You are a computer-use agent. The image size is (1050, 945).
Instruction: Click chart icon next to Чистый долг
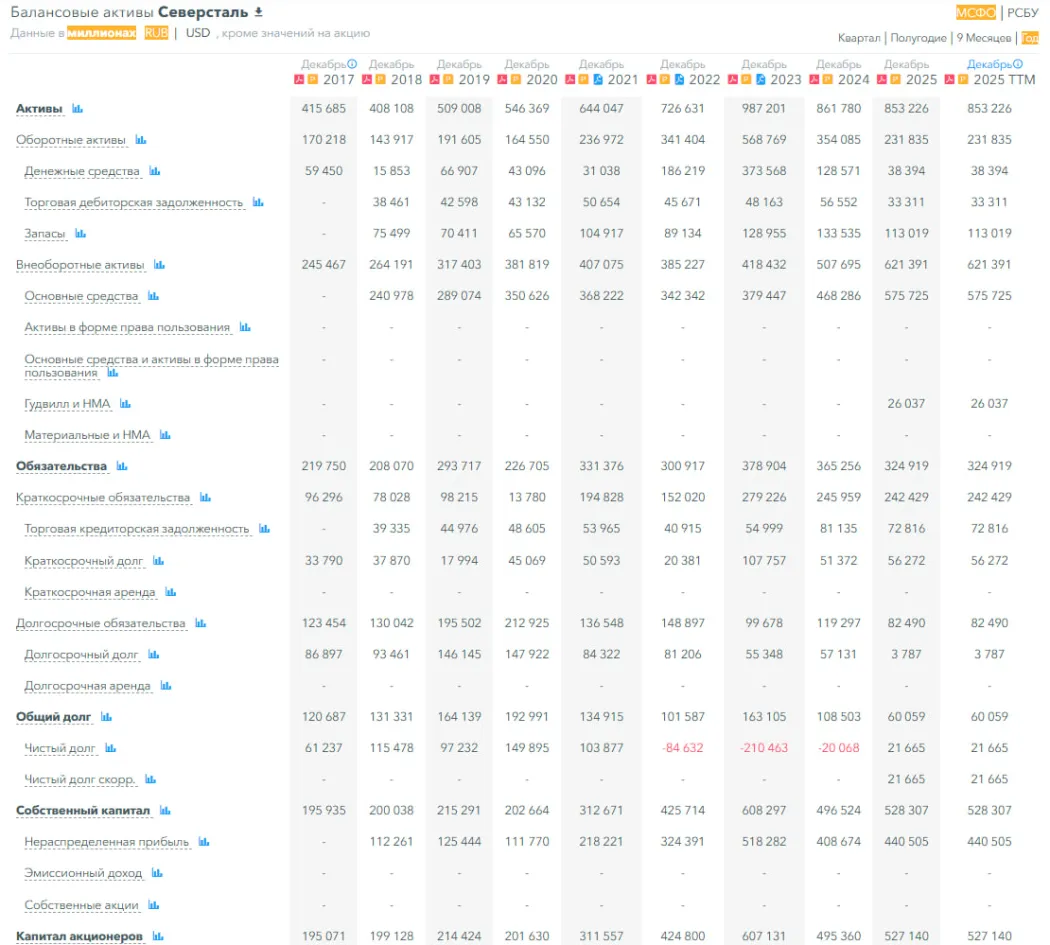click(x=111, y=748)
